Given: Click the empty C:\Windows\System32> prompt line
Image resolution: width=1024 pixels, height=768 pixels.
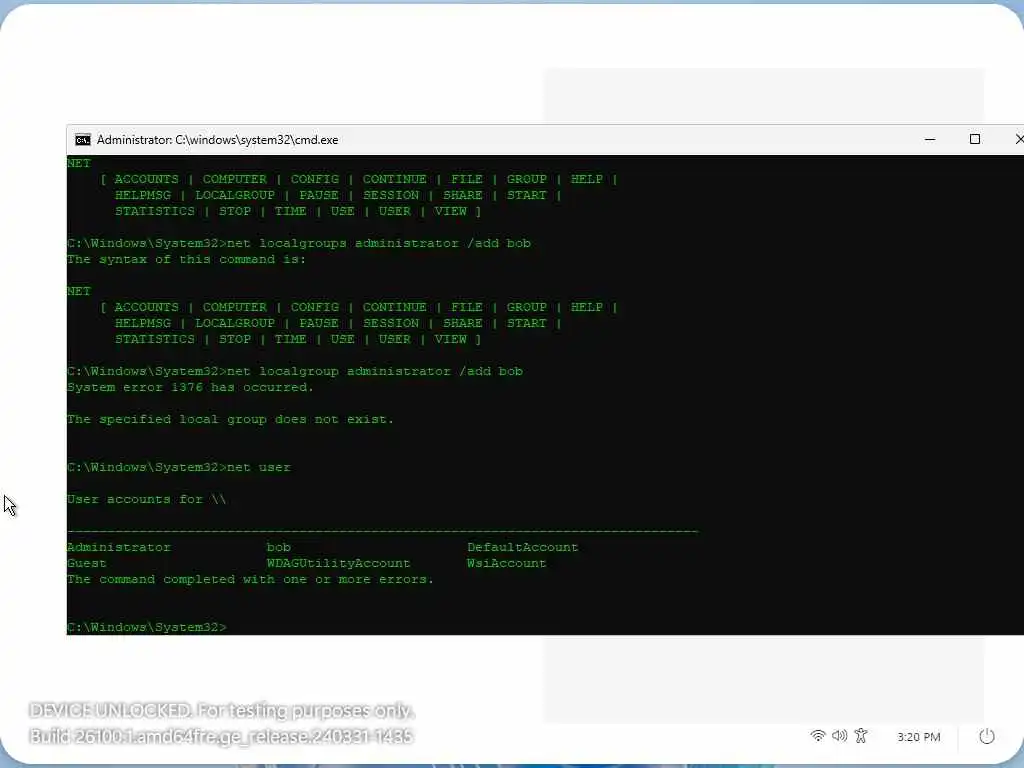Looking at the screenshot, I should (147, 627).
